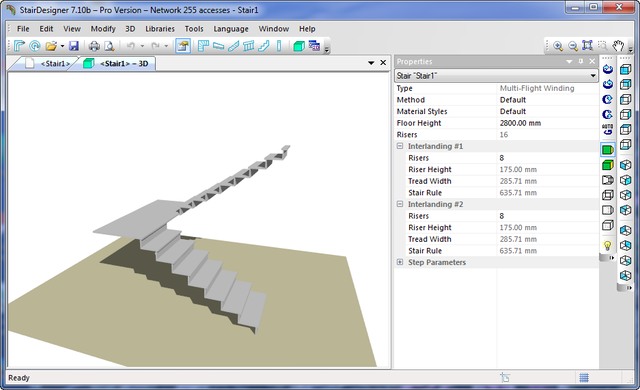Open the redo history dropdown arrow
The height and width of the screenshot is (390, 640).
click(x=166, y=46)
